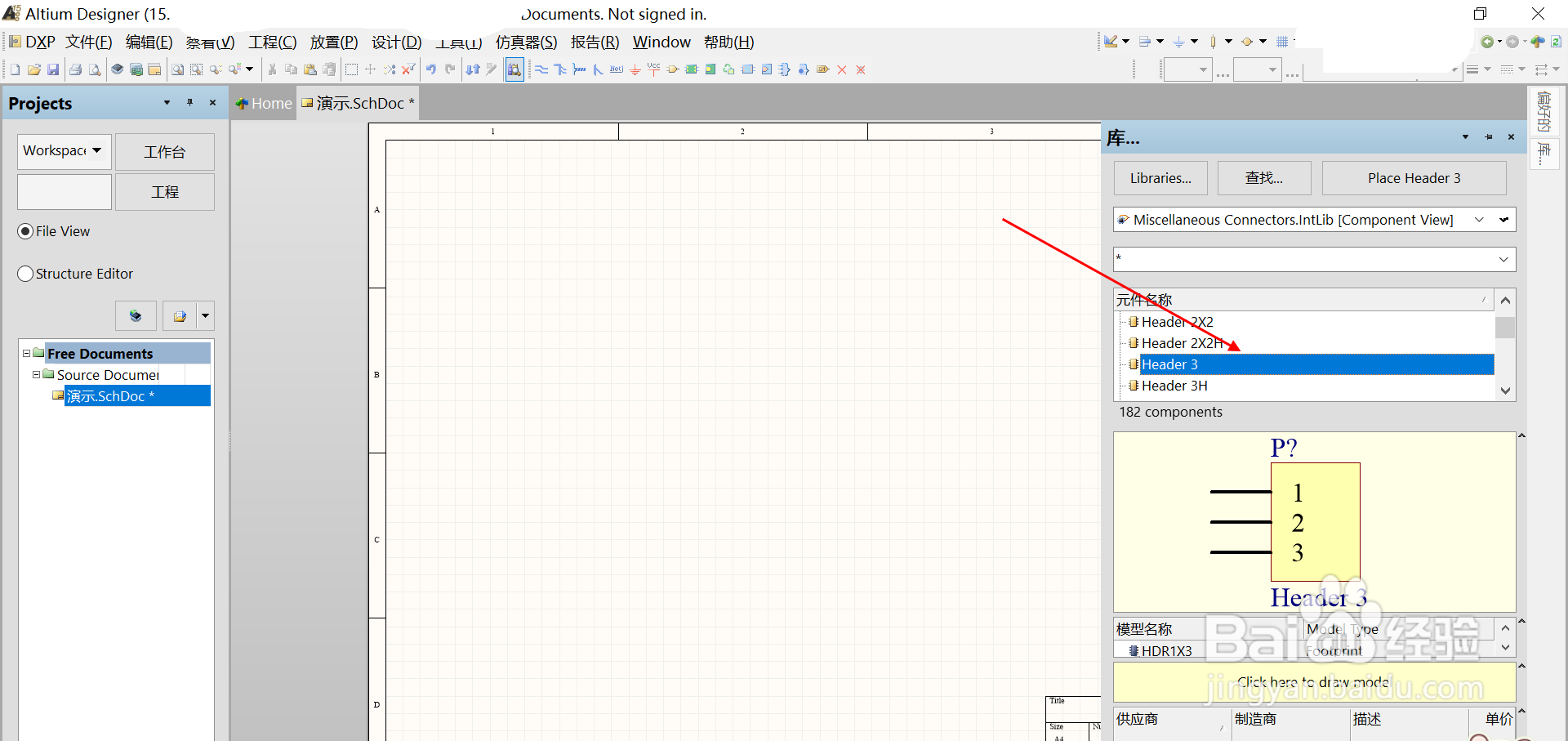Select the place net label tool
This screenshot has width=1568, height=741.
click(x=617, y=69)
